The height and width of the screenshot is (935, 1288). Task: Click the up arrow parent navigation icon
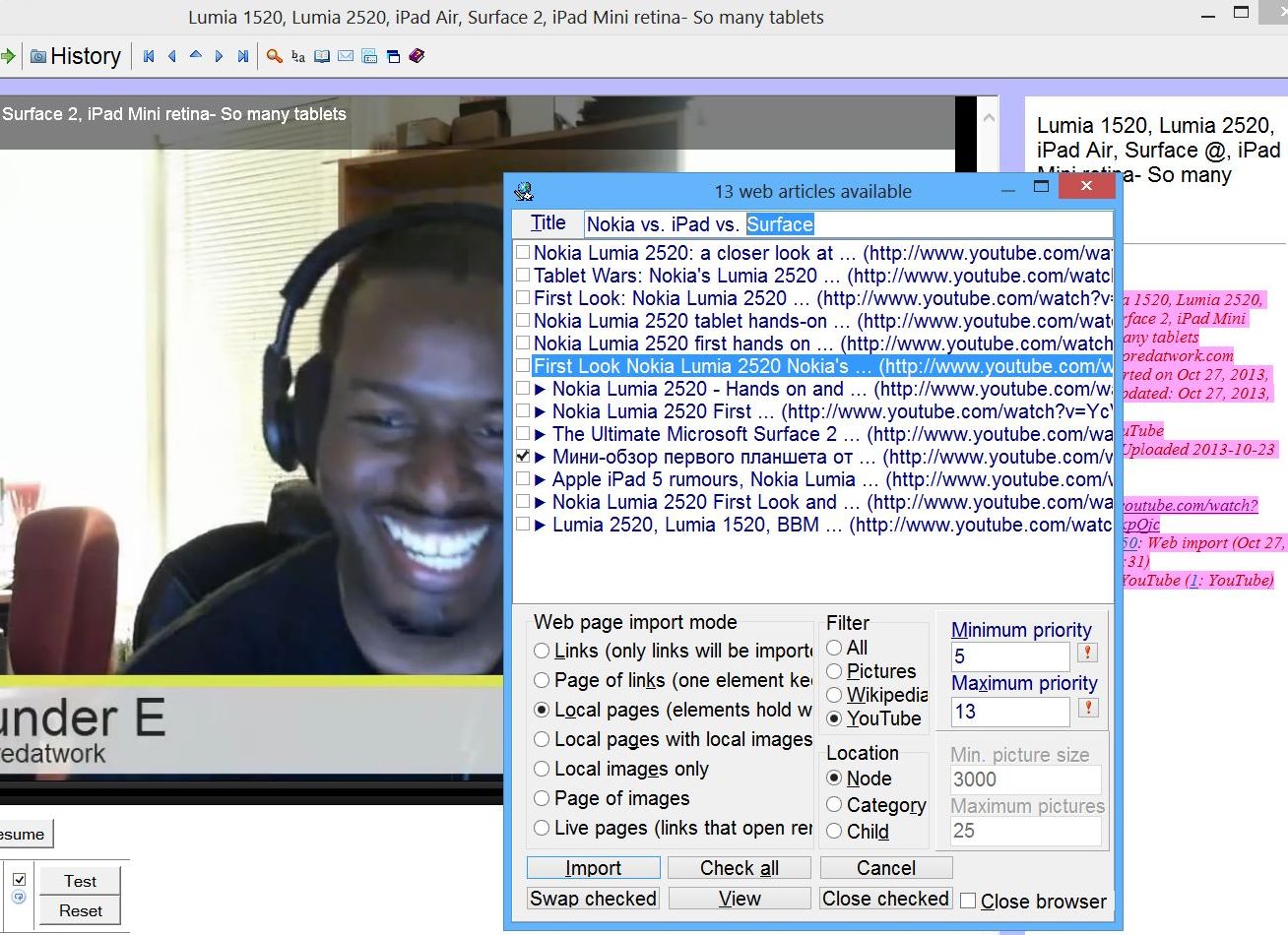click(x=195, y=55)
